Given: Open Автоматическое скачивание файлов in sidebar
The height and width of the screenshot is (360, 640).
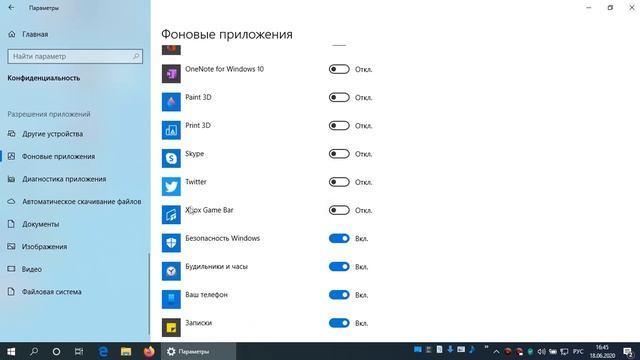Looking at the screenshot, I should pyautogui.click(x=75, y=202).
